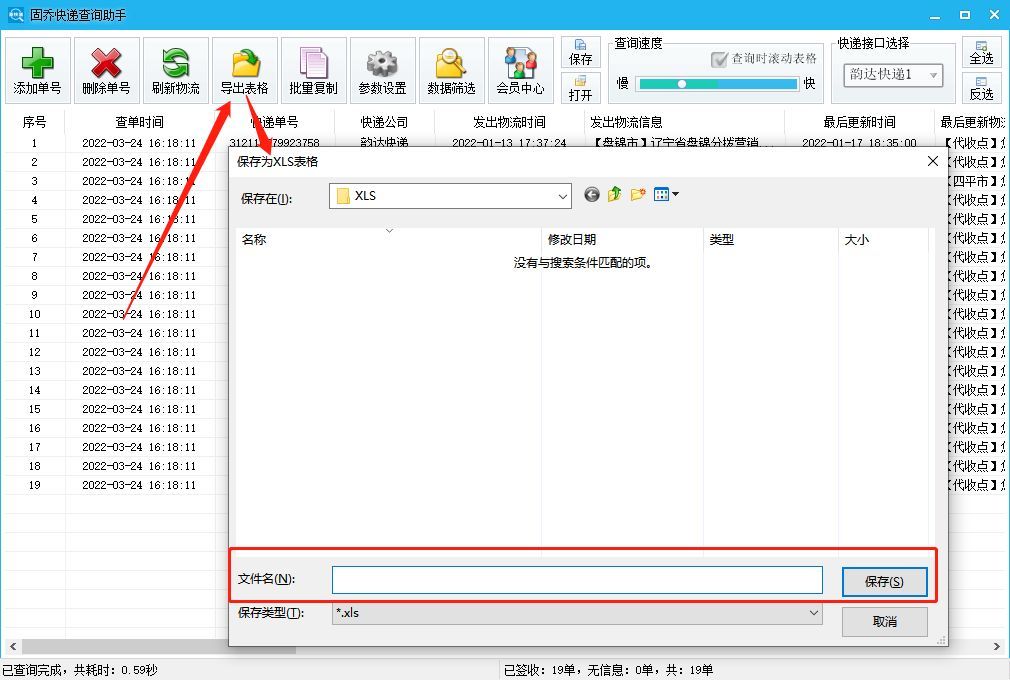This screenshot has height=680, width=1010.
Task: Expand the 保存类型 *.xls dropdown
Action: pyautogui.click(x=814, y=613)
